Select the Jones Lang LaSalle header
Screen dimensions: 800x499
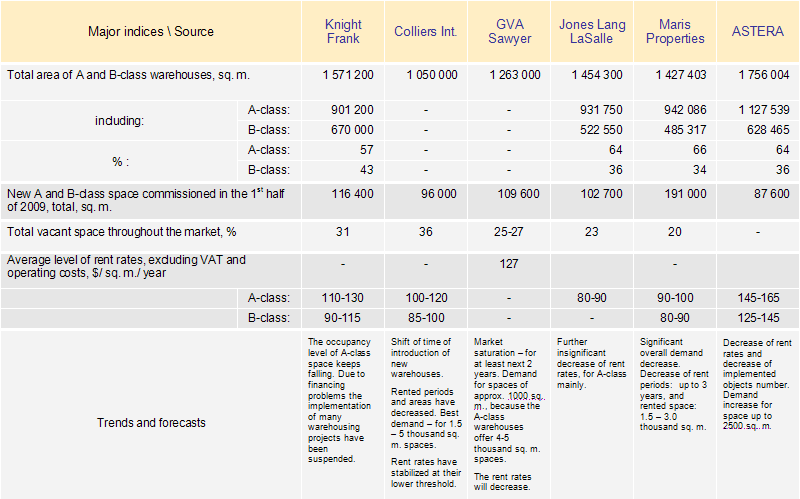click(x=592, y=32)
